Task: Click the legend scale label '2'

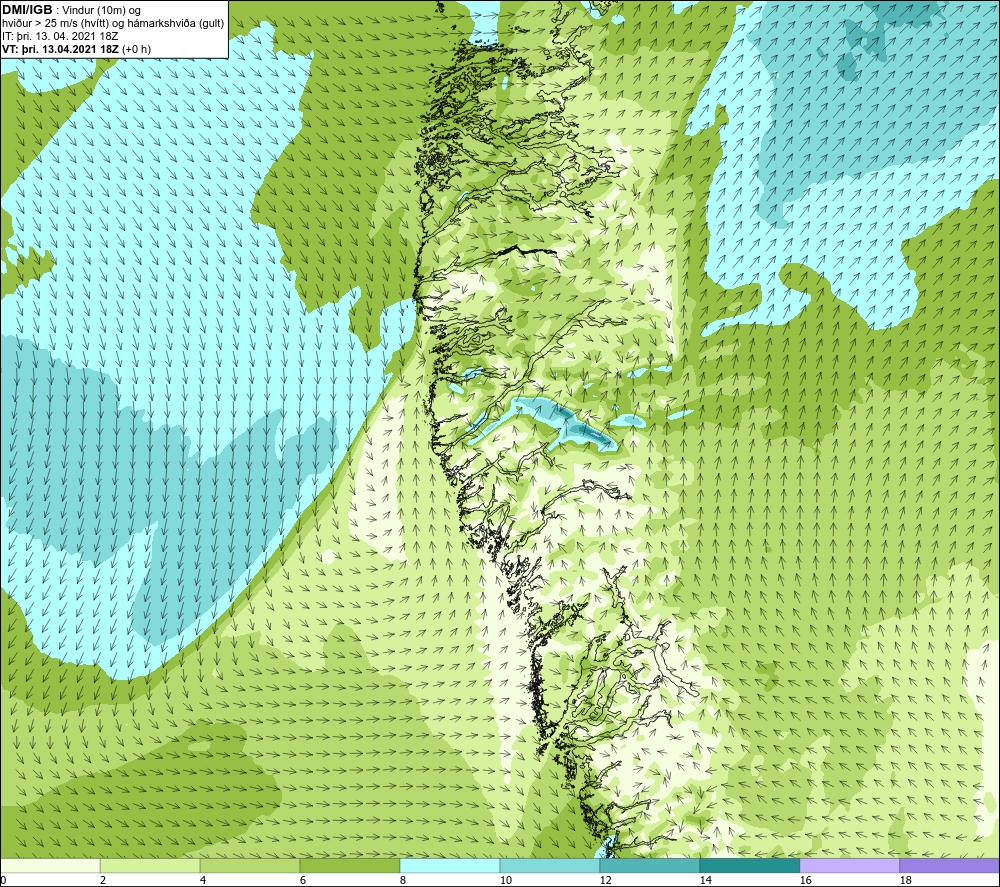Action: [x=103, y=880]
